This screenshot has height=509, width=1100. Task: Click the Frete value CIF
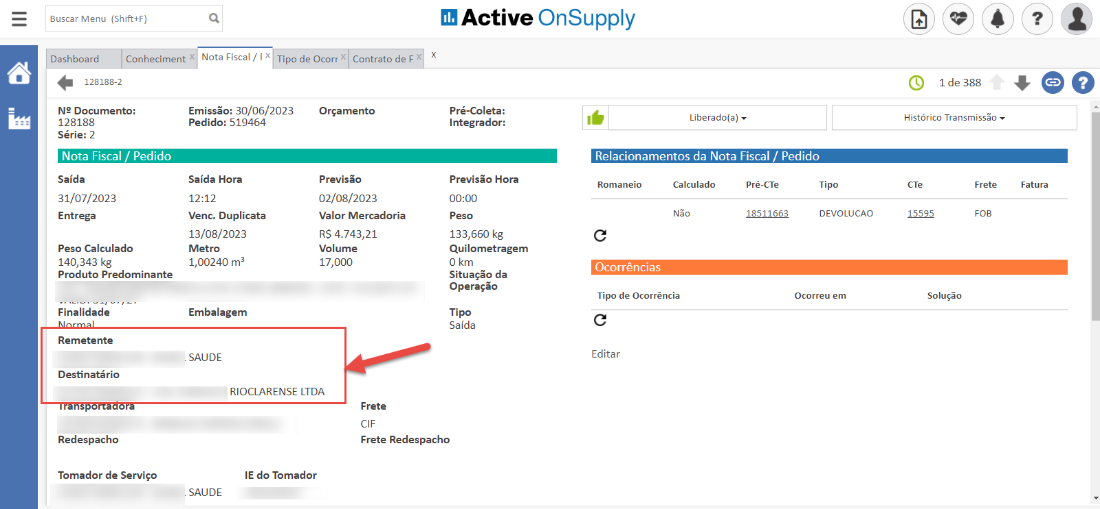point(368,423)
